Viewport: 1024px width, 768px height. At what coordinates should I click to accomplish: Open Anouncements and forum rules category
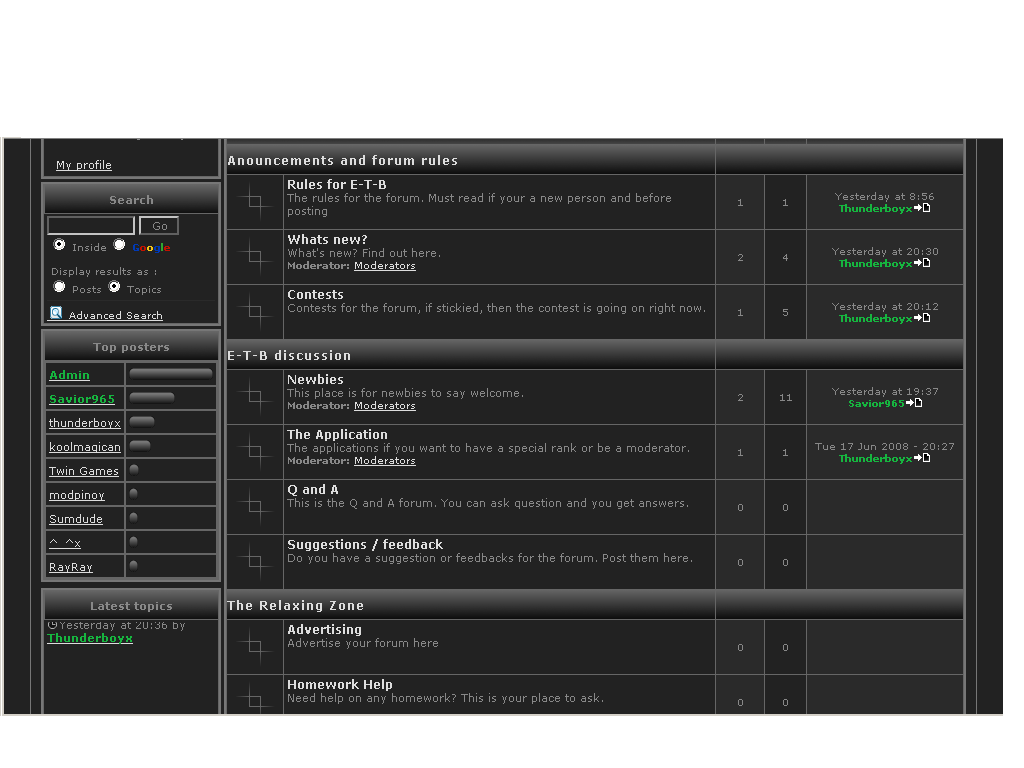(343, 161)
